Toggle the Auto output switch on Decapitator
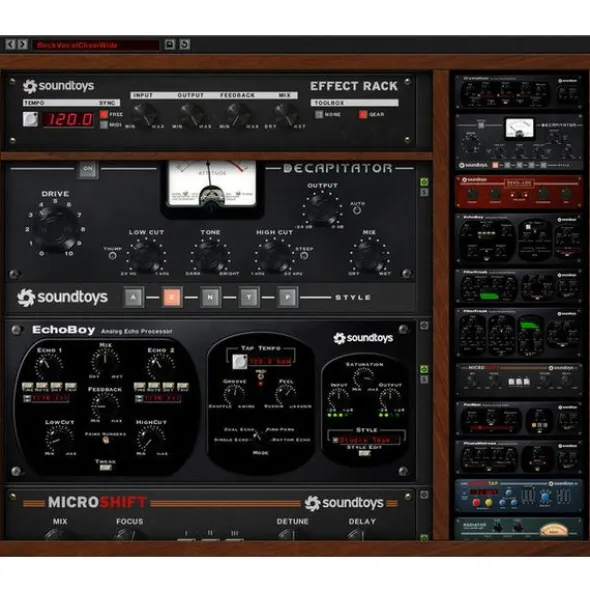Viewport: 590px width, 591px height. pyautogui.click(x=357, y=211)
